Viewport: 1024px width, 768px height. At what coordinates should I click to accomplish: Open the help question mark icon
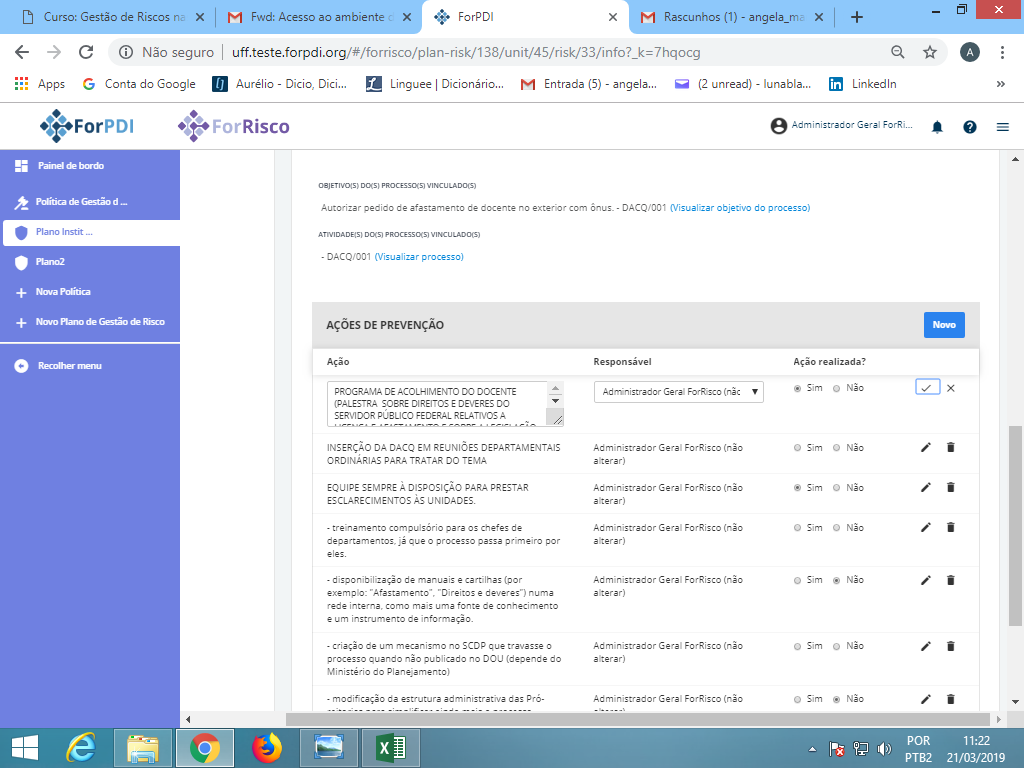[970, 127]
